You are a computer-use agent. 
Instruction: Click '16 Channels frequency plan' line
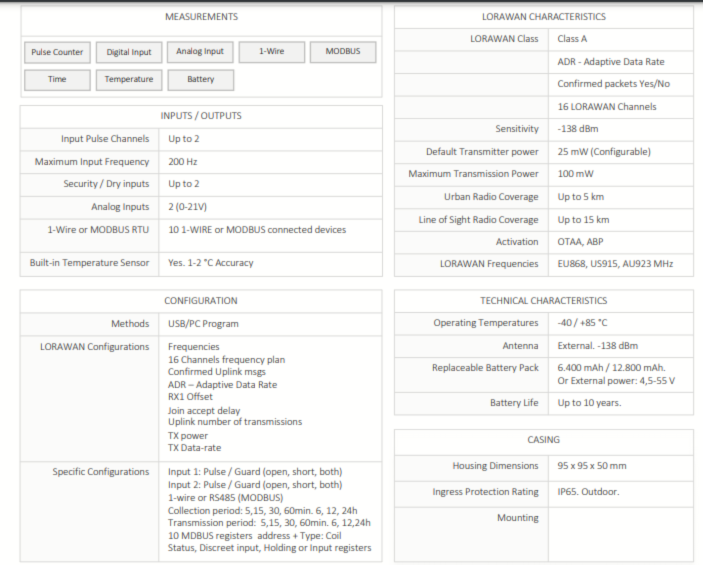pyautogui.click(x=226, y=360)
